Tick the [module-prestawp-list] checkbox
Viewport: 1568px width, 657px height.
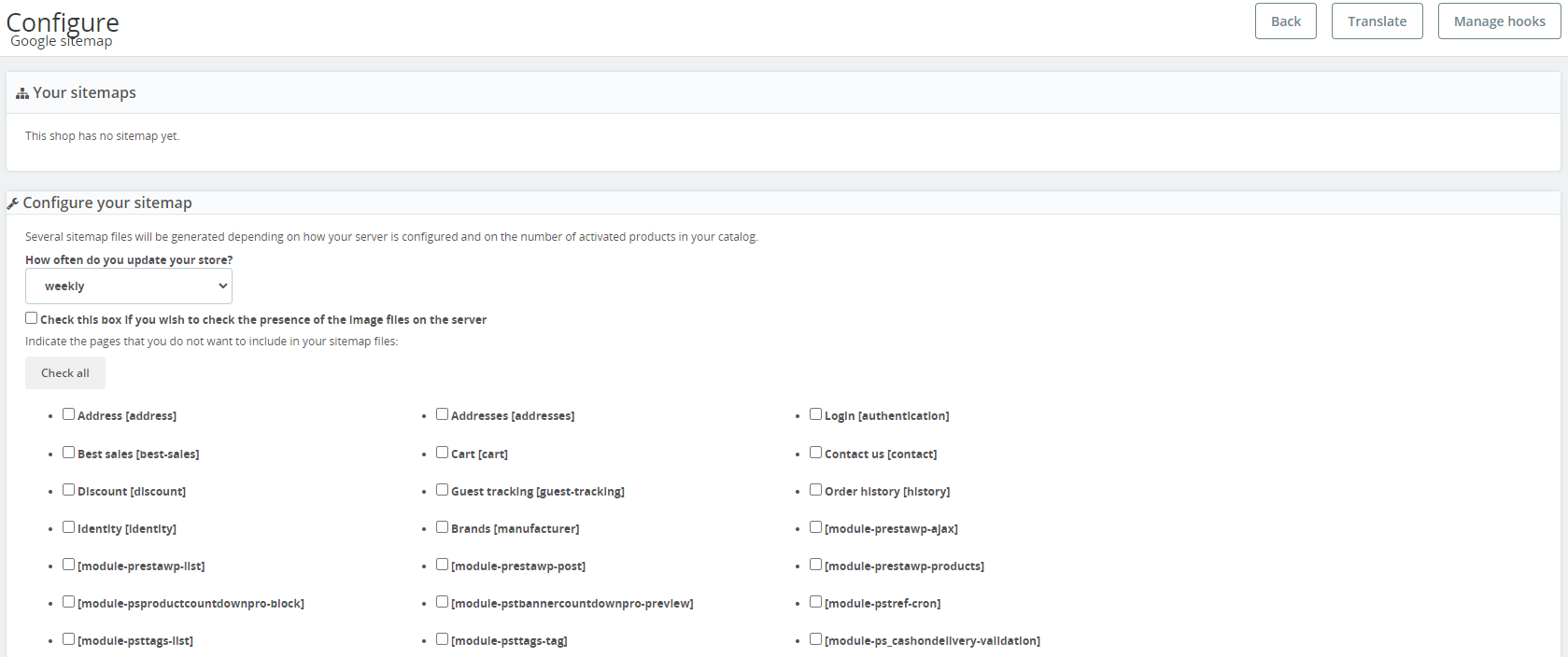(69, 565)
